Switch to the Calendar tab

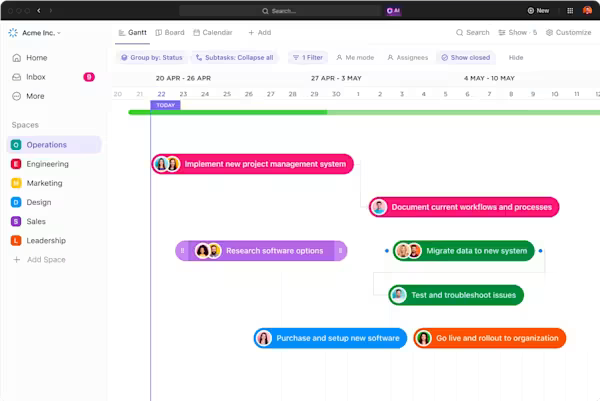click(x=212, y=33)
